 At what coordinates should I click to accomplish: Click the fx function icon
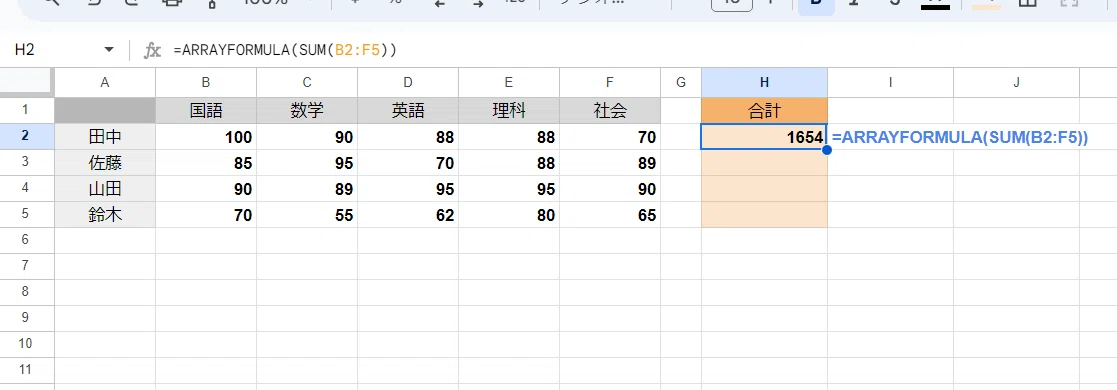pos(152,50)
